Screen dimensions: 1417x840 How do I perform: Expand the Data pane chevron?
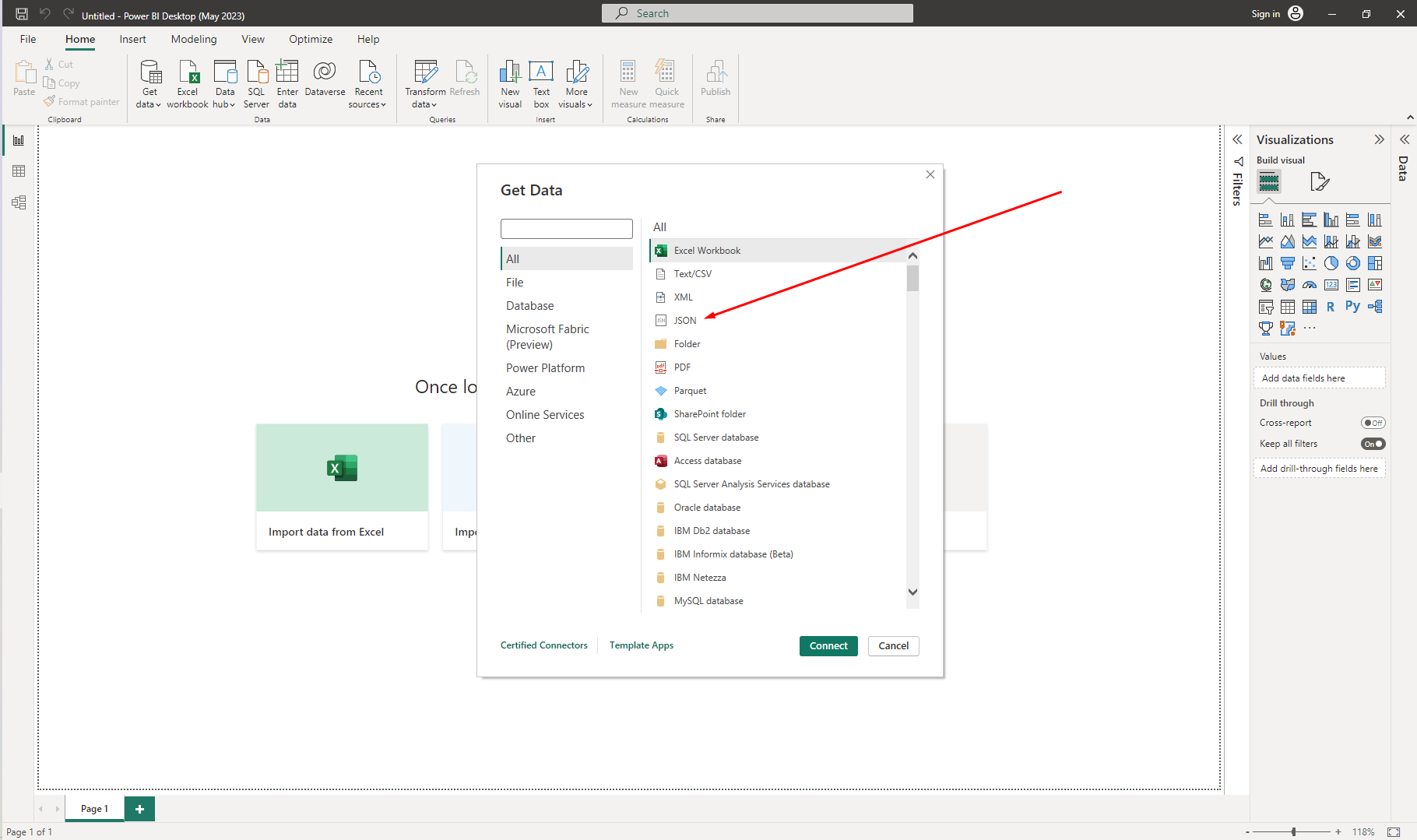[1405, 140]
